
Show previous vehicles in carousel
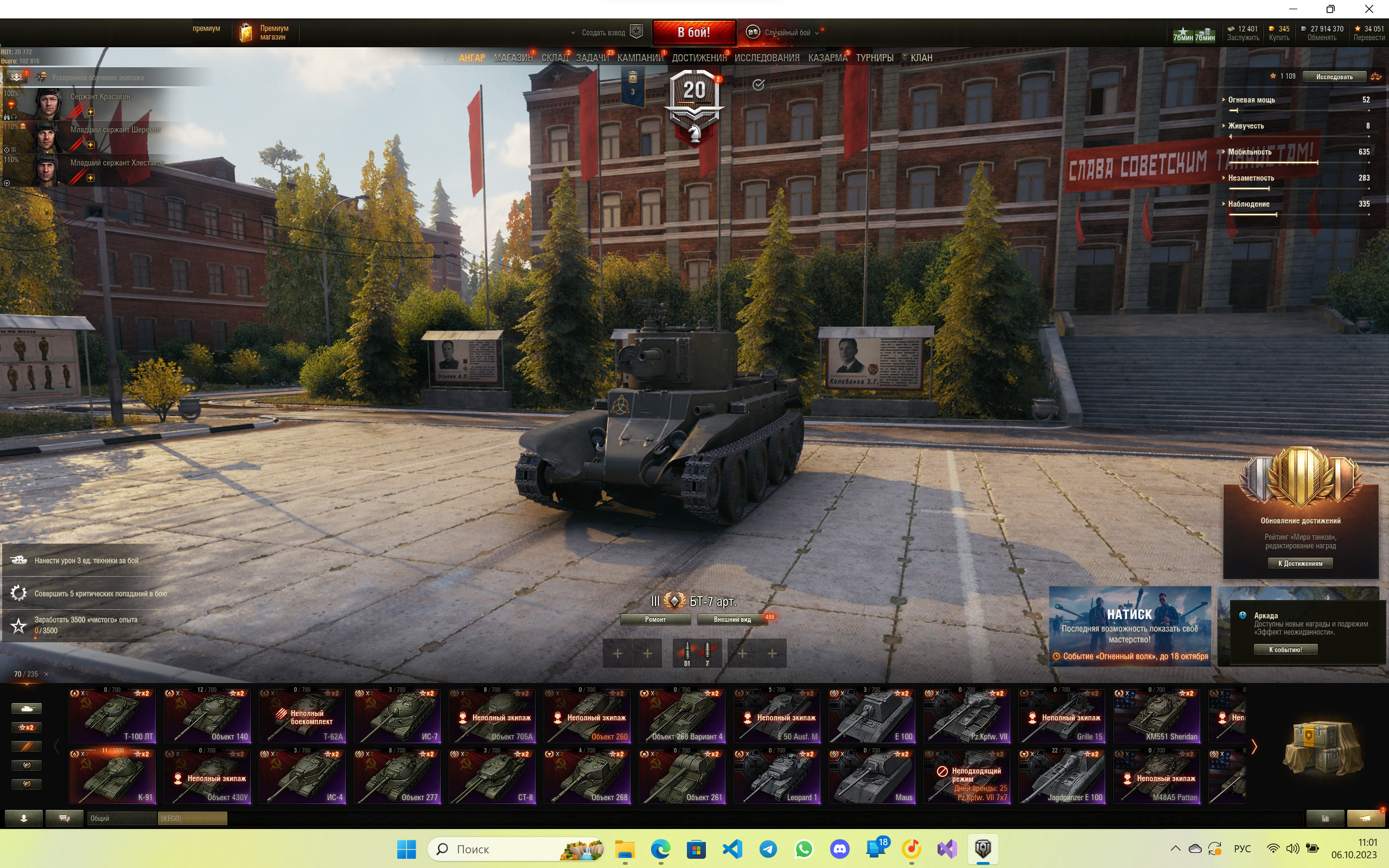point(56,747)
